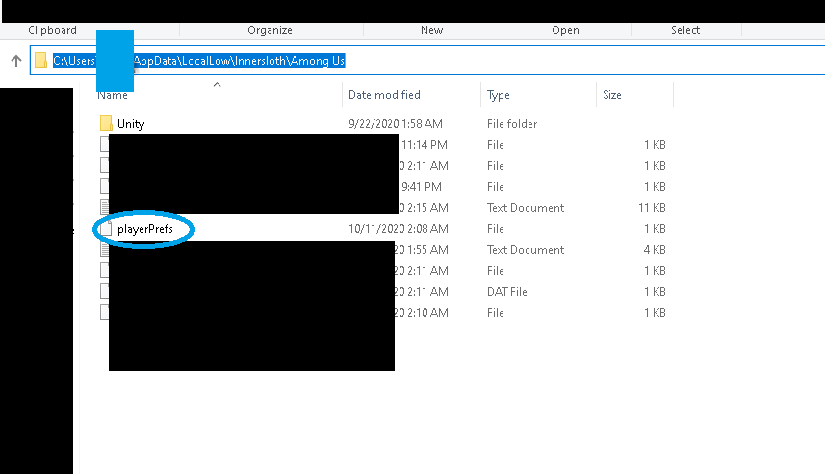The height and width of the screenshot is (474, 825).
Task: Click the Open ribbon group label
Action: coord(566,30)
